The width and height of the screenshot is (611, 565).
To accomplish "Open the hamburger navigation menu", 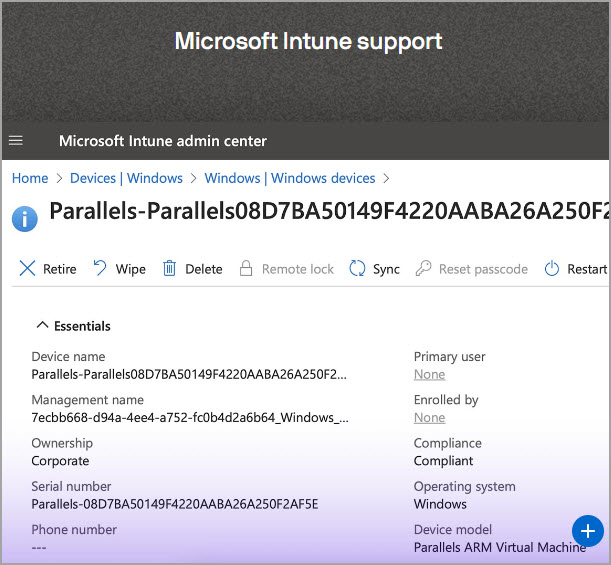I will pos(16,140).
